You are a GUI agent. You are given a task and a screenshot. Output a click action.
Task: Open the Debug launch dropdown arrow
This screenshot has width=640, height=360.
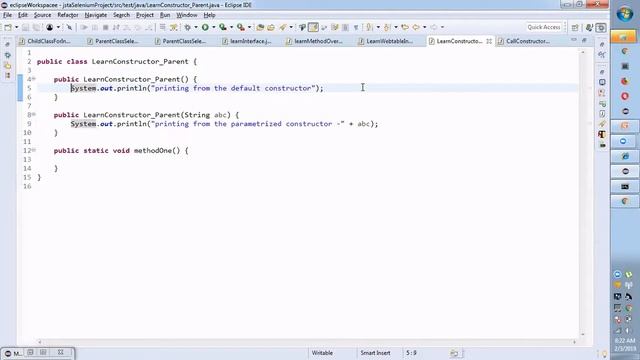pos(196,27)
